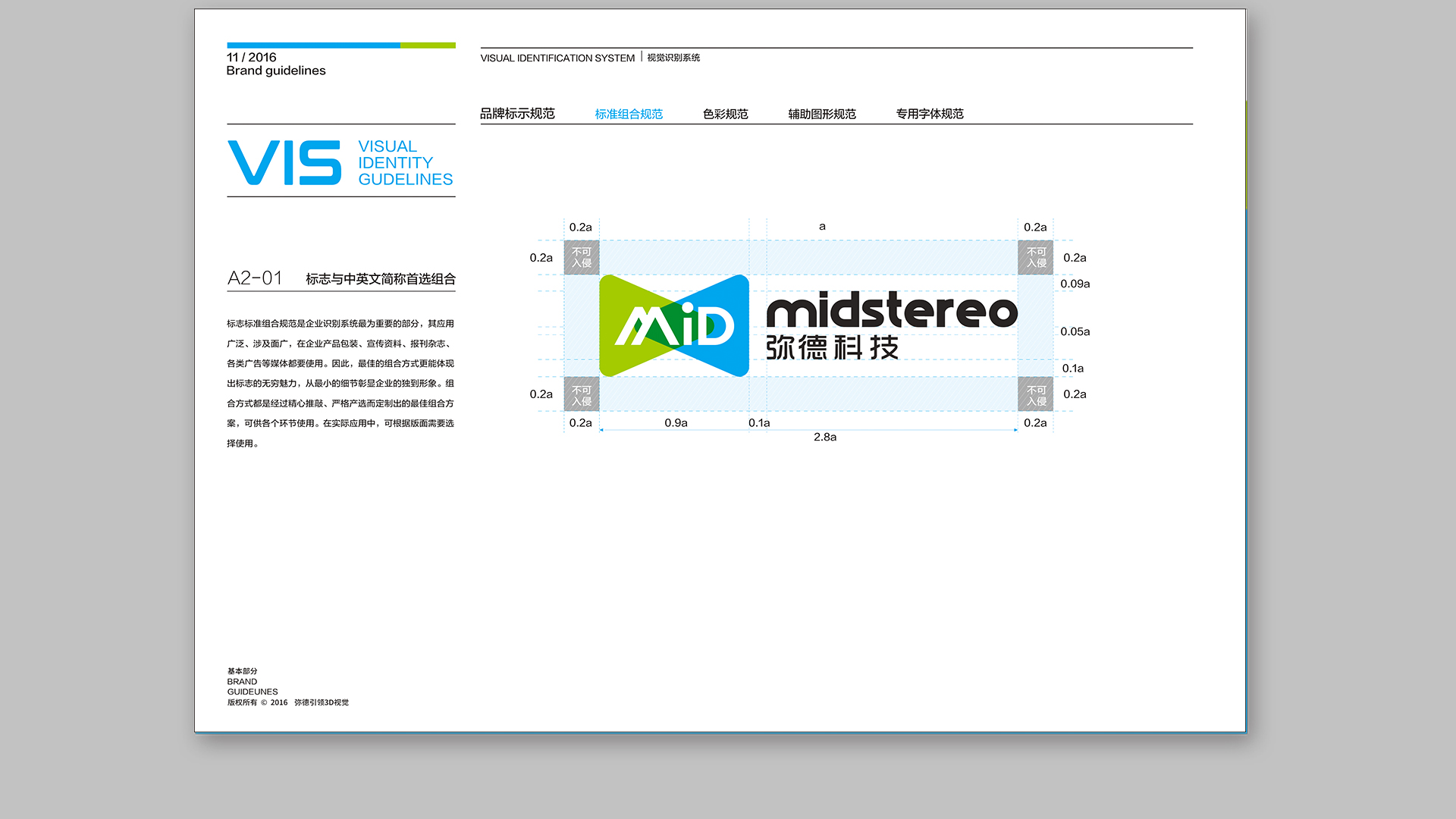Click the VISUAL IDENTITY GUDELINES blue text
Image resolution: width=1456 pixels, height=819 pixels.
pyautogui.click(x=406, y=163)
